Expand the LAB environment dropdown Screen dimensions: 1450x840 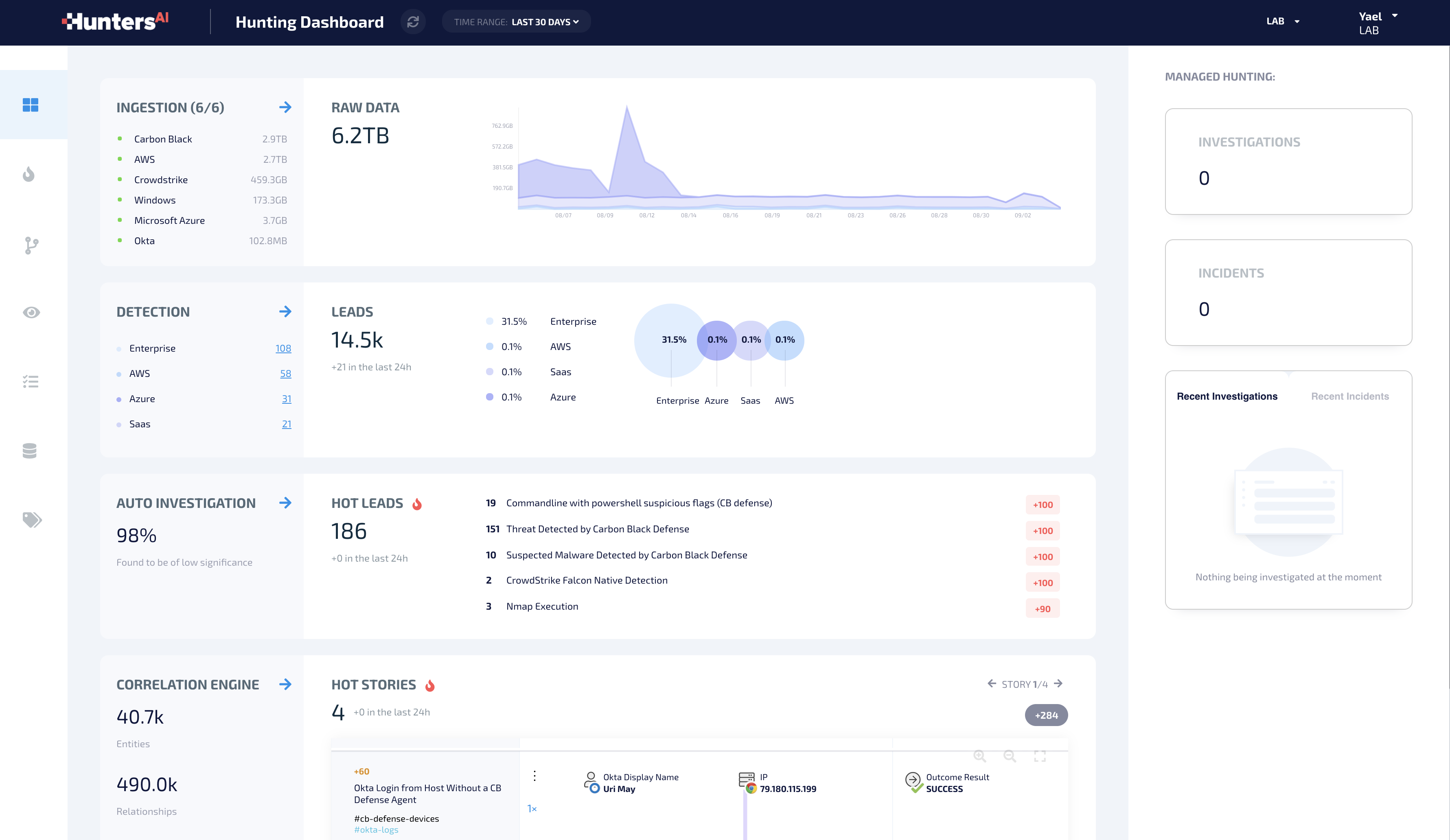[1283, 21]
